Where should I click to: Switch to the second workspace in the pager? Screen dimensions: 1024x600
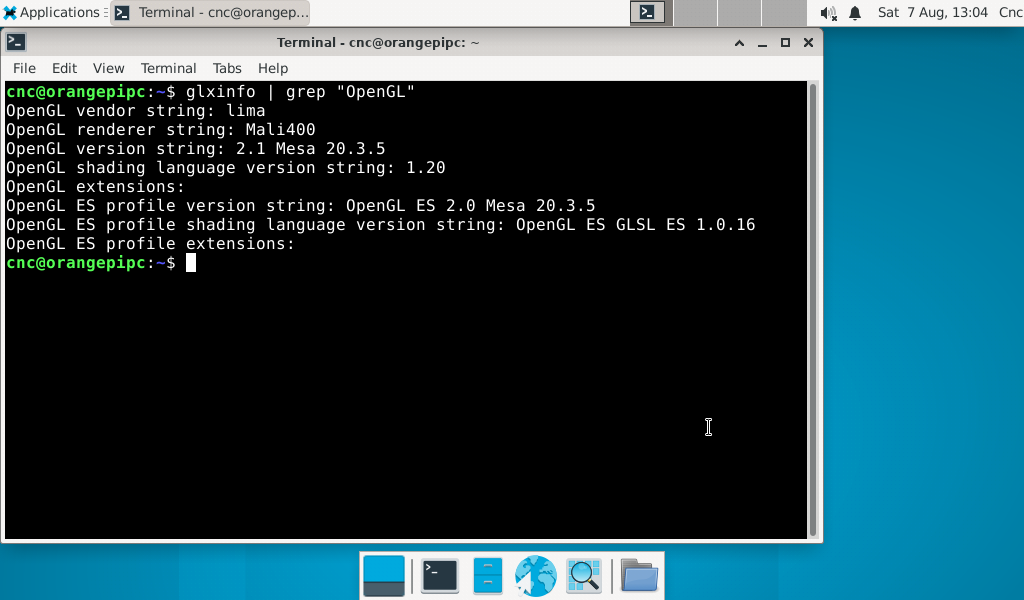click(x=696, y=12)
